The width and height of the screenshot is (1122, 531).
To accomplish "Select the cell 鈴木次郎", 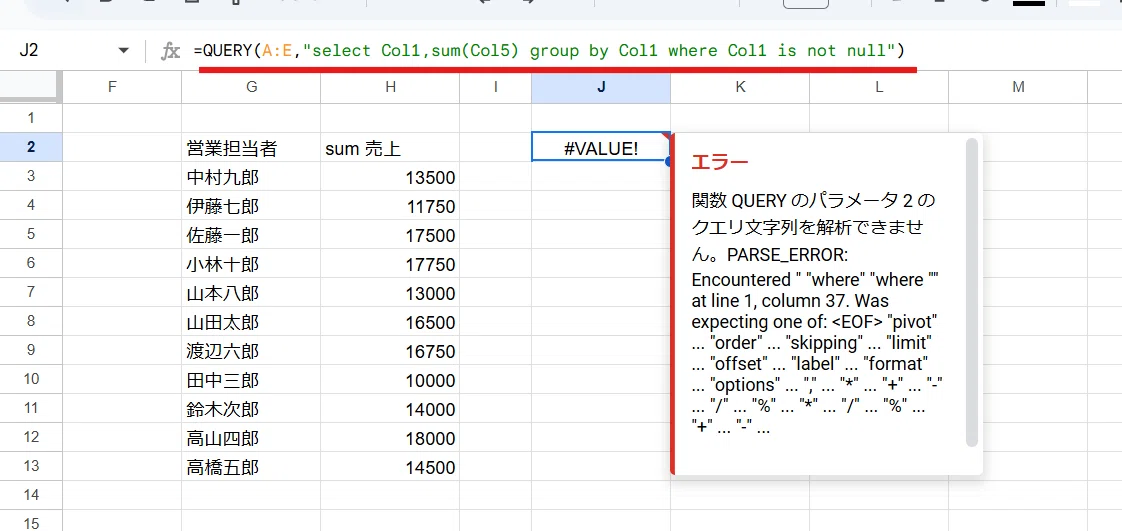I will [250, 409].
